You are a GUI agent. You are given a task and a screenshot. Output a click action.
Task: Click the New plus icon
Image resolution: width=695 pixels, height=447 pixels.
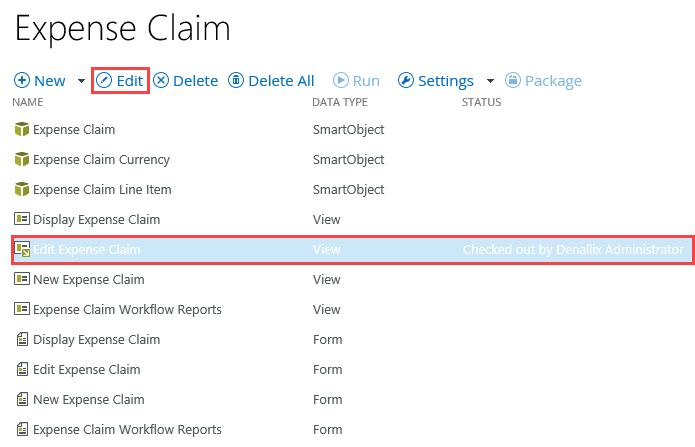tap(22, 81)
